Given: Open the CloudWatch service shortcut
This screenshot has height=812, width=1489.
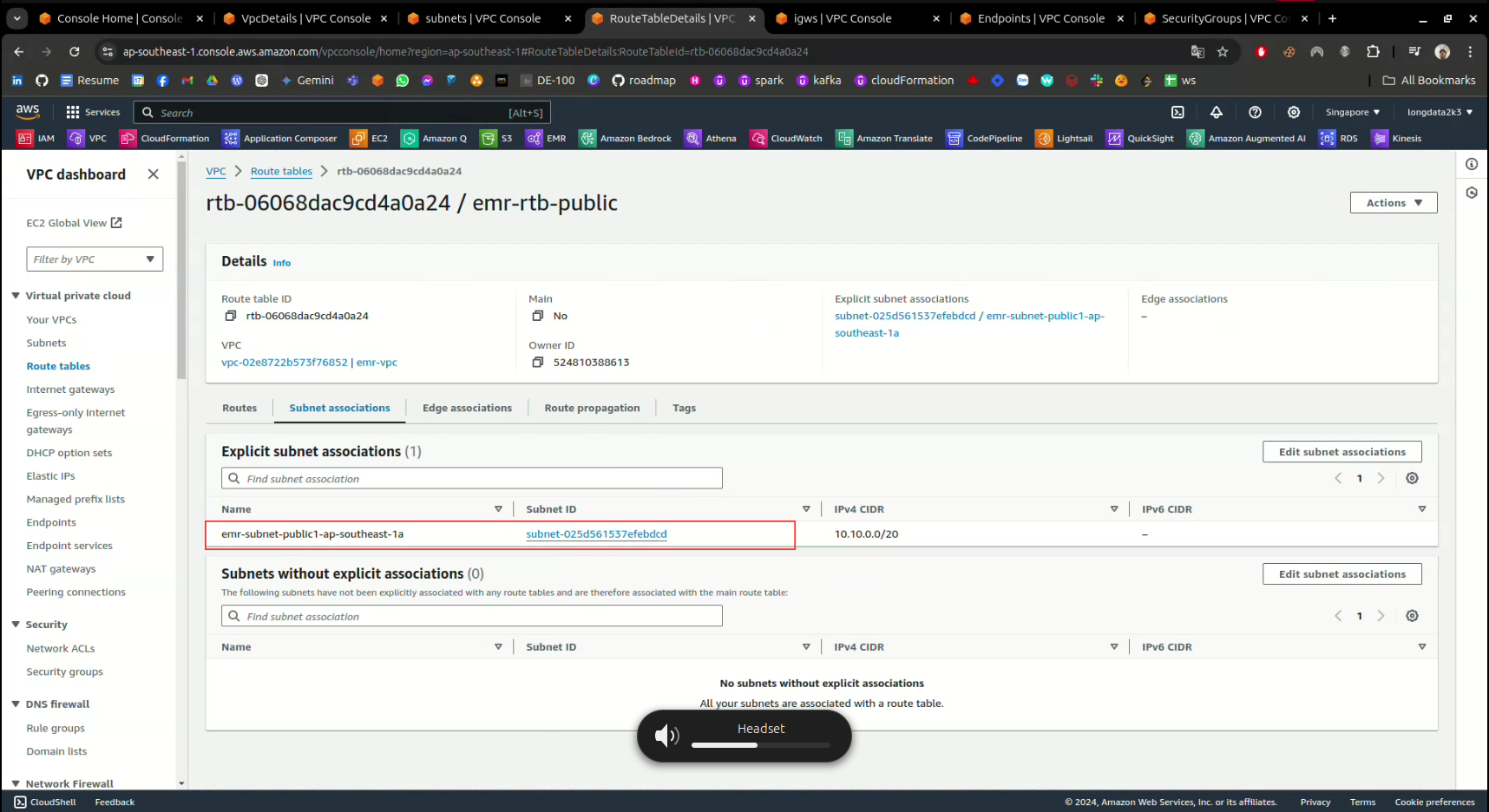Looking at the screenshot, I should 786,138.
